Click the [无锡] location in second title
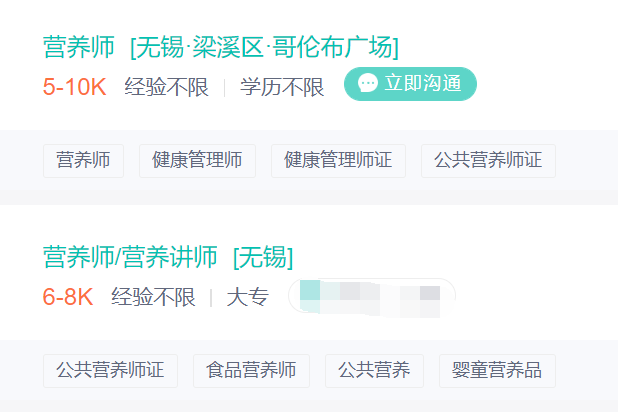The width and height of the screenshot is (618, 412). 263,257
